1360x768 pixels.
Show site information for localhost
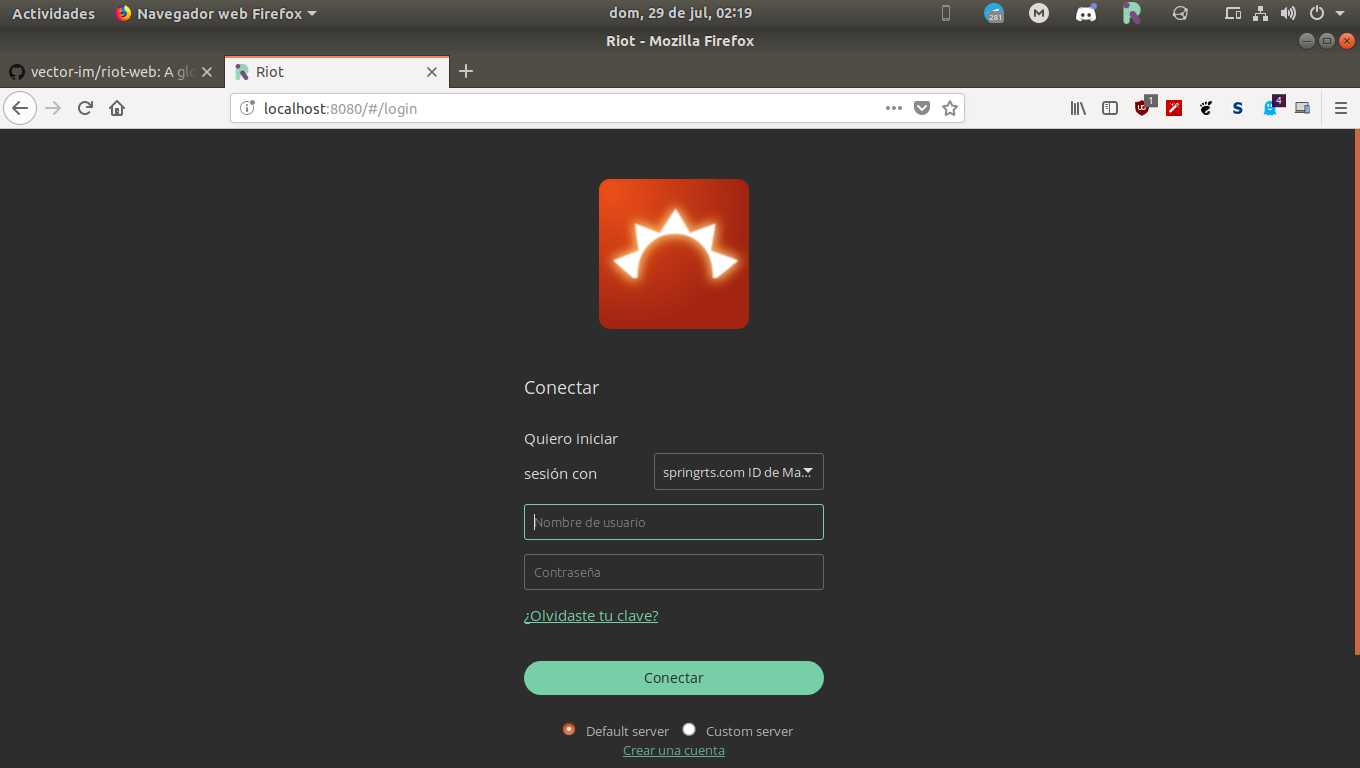247,108
